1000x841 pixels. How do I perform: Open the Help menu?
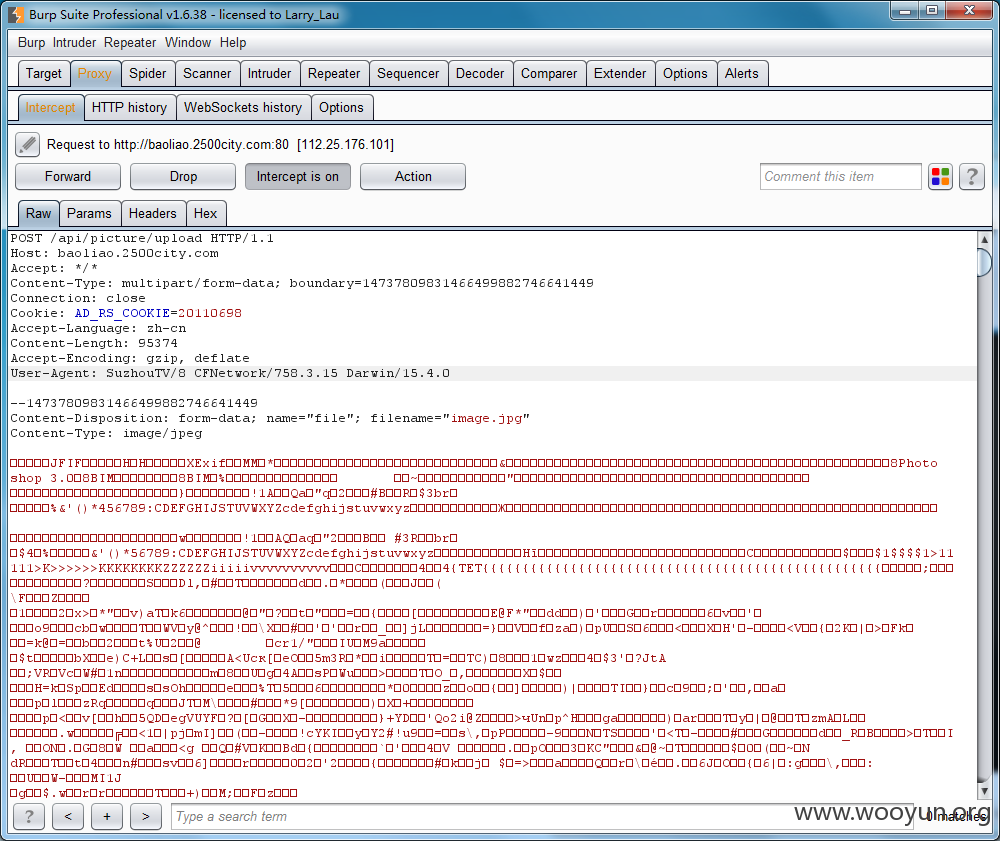point(233,43)
